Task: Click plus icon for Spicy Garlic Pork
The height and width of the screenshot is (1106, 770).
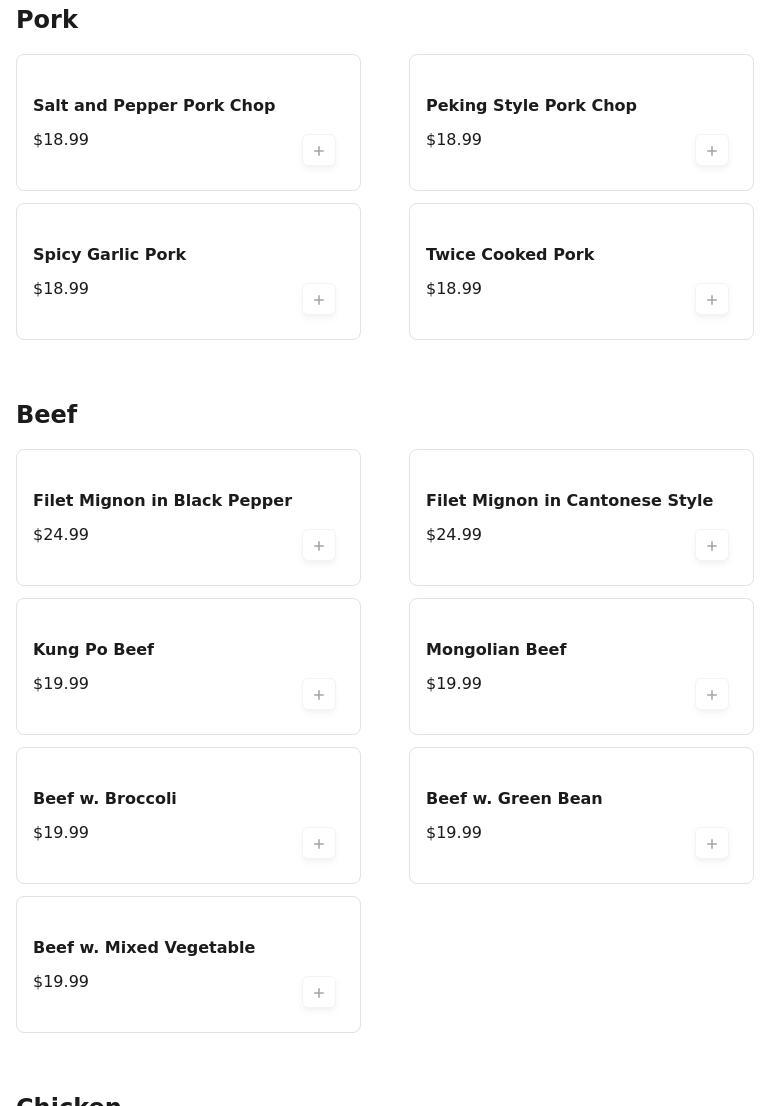Action: point(319,300)
